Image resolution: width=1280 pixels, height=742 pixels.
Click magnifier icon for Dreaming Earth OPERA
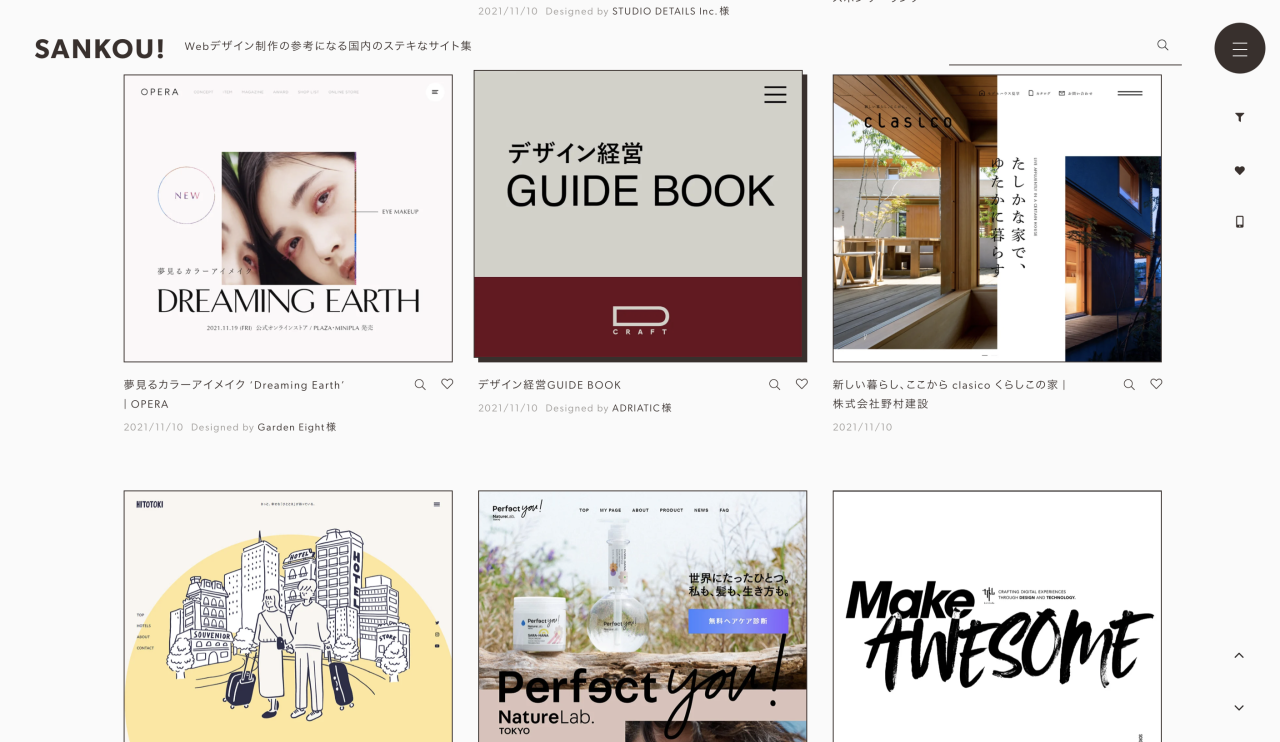420,384
